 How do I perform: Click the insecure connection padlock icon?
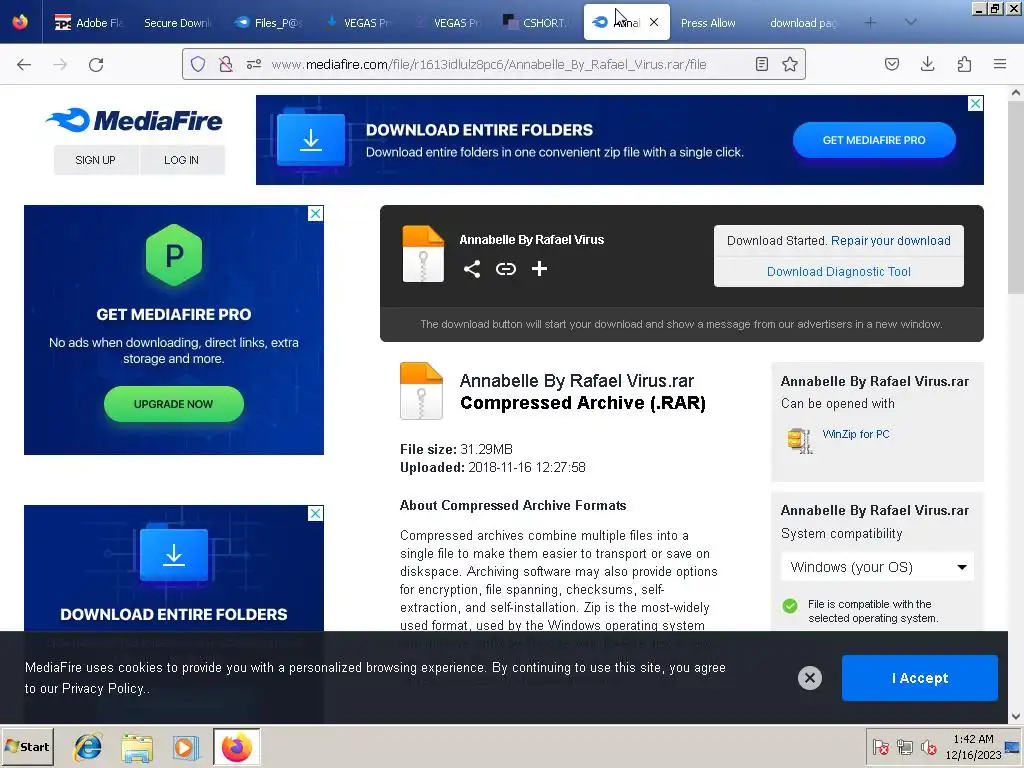coord(226,64)
